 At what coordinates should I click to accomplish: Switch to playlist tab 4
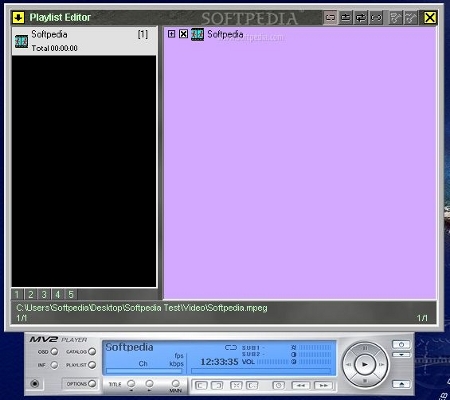click(x=57, y=294)
